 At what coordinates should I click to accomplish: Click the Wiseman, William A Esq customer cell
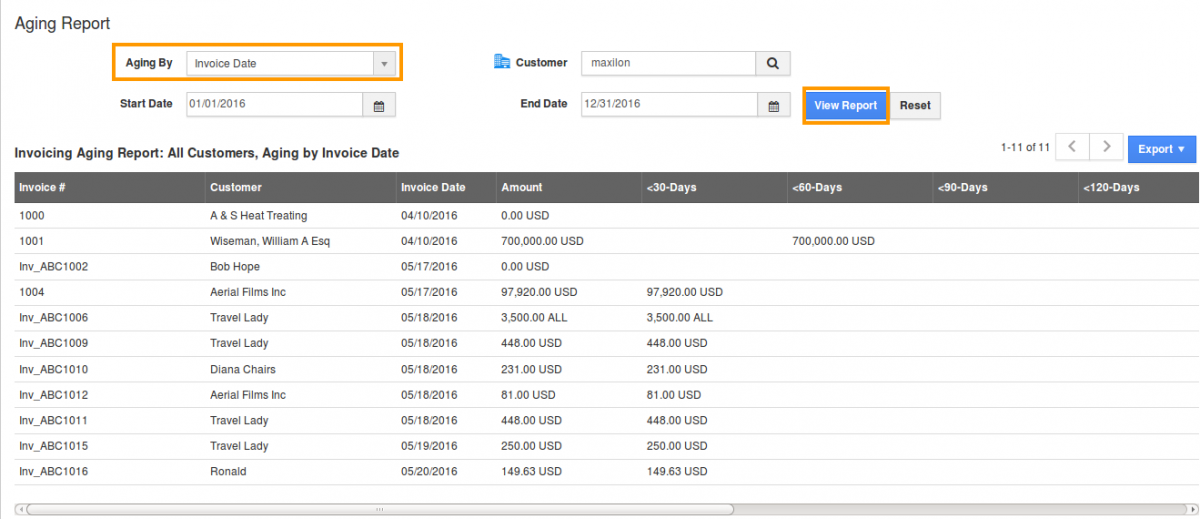(269, 241)
